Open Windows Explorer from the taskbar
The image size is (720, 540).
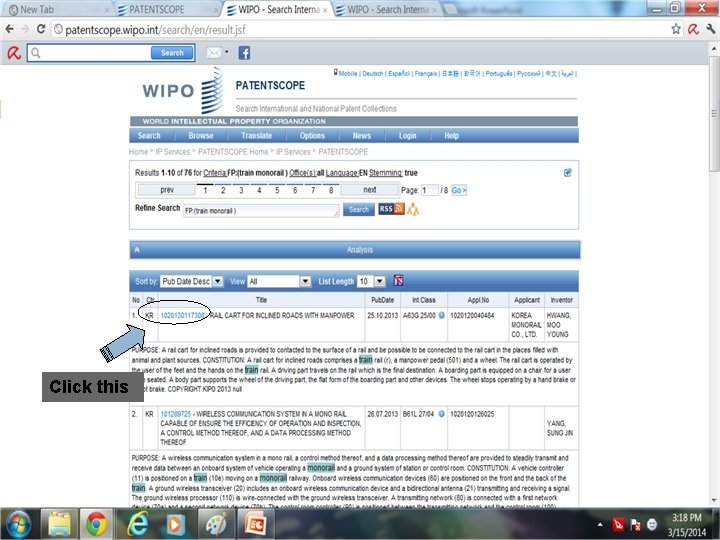[x=60, y=524]
